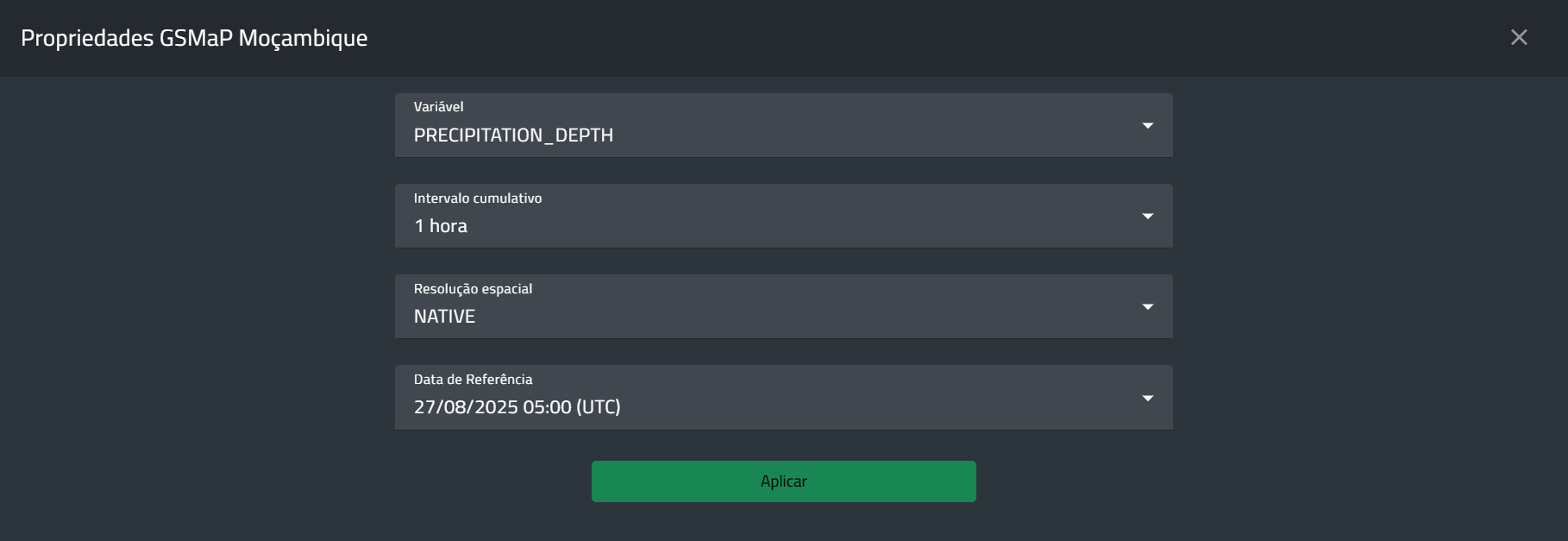Click the PRECIPITATION_DEPTH value text

coord(513,135)
